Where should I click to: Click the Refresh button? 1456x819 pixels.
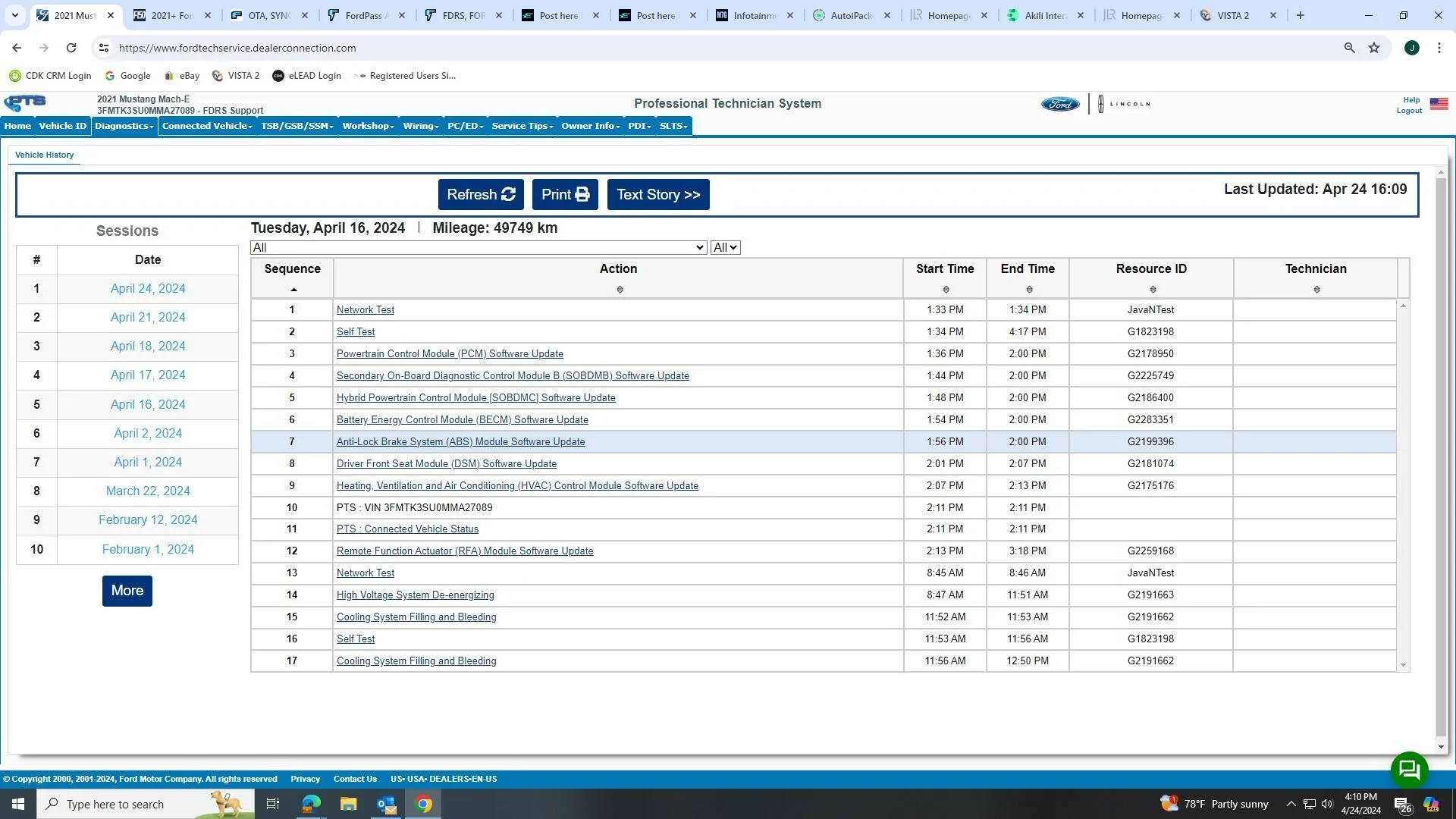(x=481, y=195)
